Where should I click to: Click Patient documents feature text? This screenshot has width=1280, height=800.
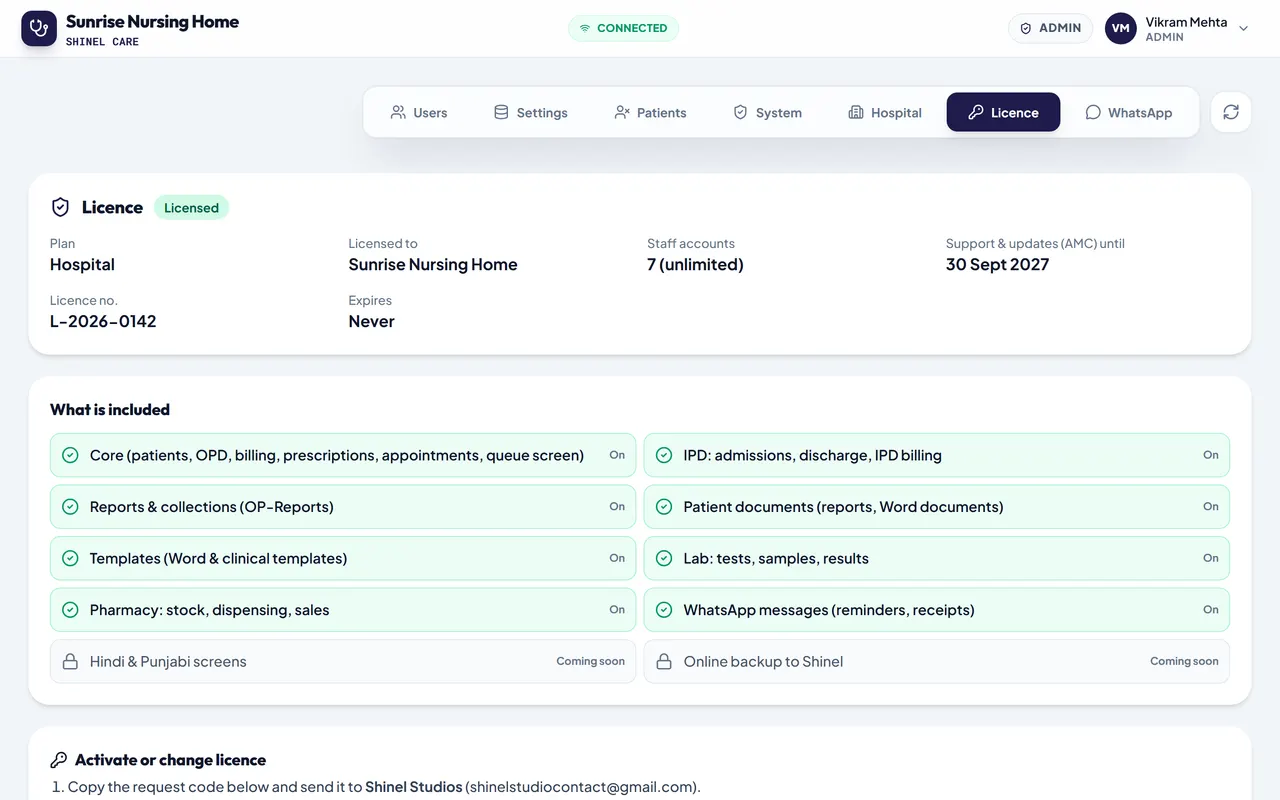tap(843, 507)
